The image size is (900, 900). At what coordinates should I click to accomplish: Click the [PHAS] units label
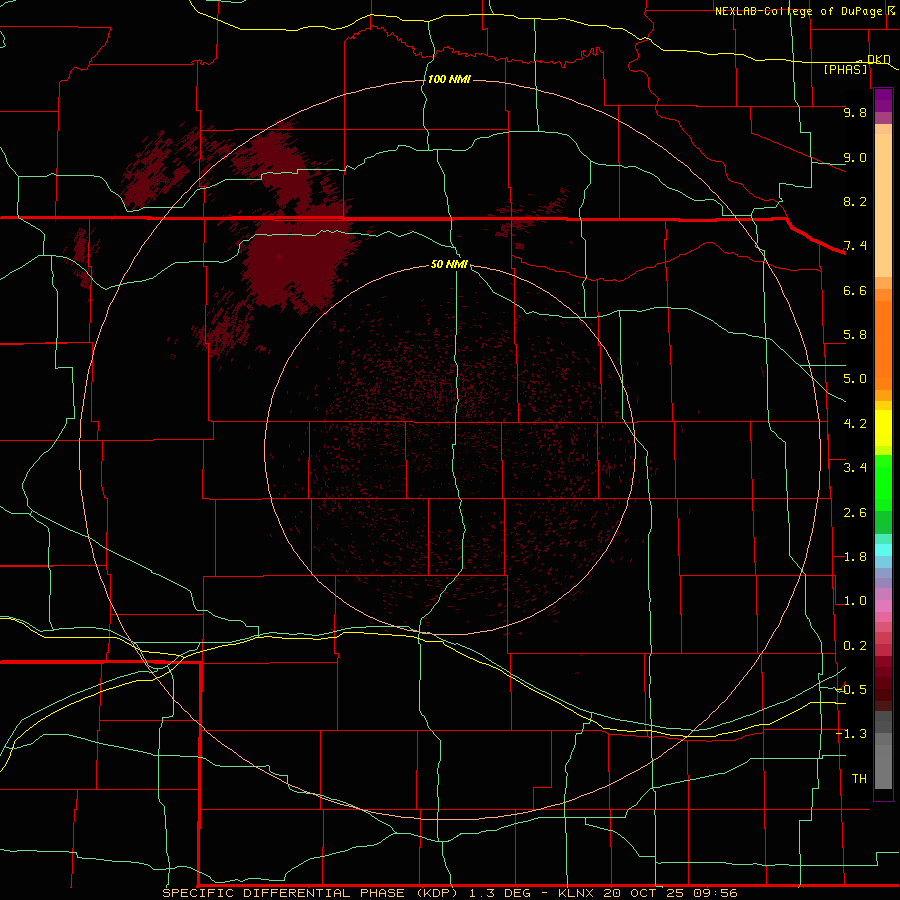click(x=845, y=69)
